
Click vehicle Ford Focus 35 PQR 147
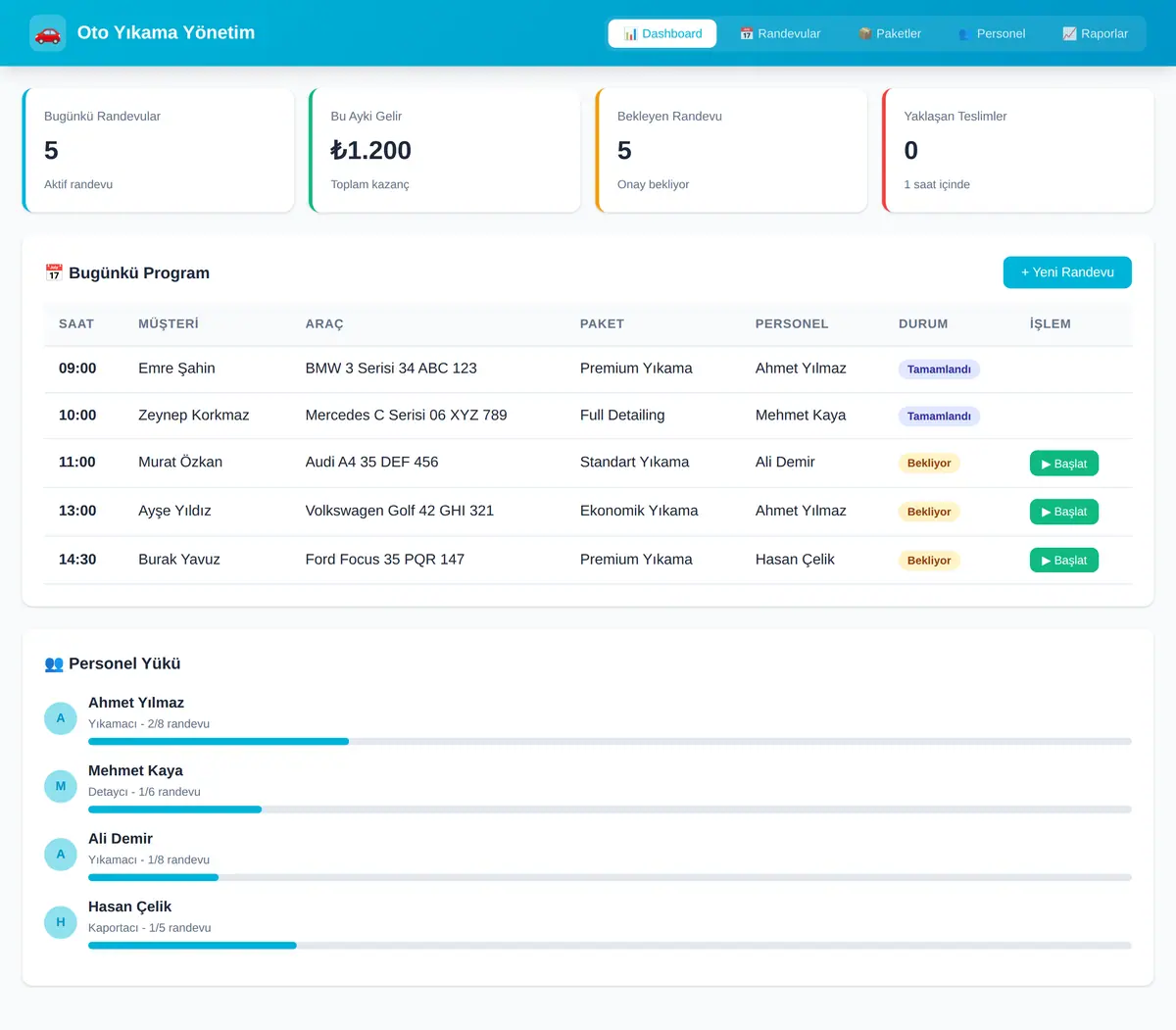click(385, 560)
